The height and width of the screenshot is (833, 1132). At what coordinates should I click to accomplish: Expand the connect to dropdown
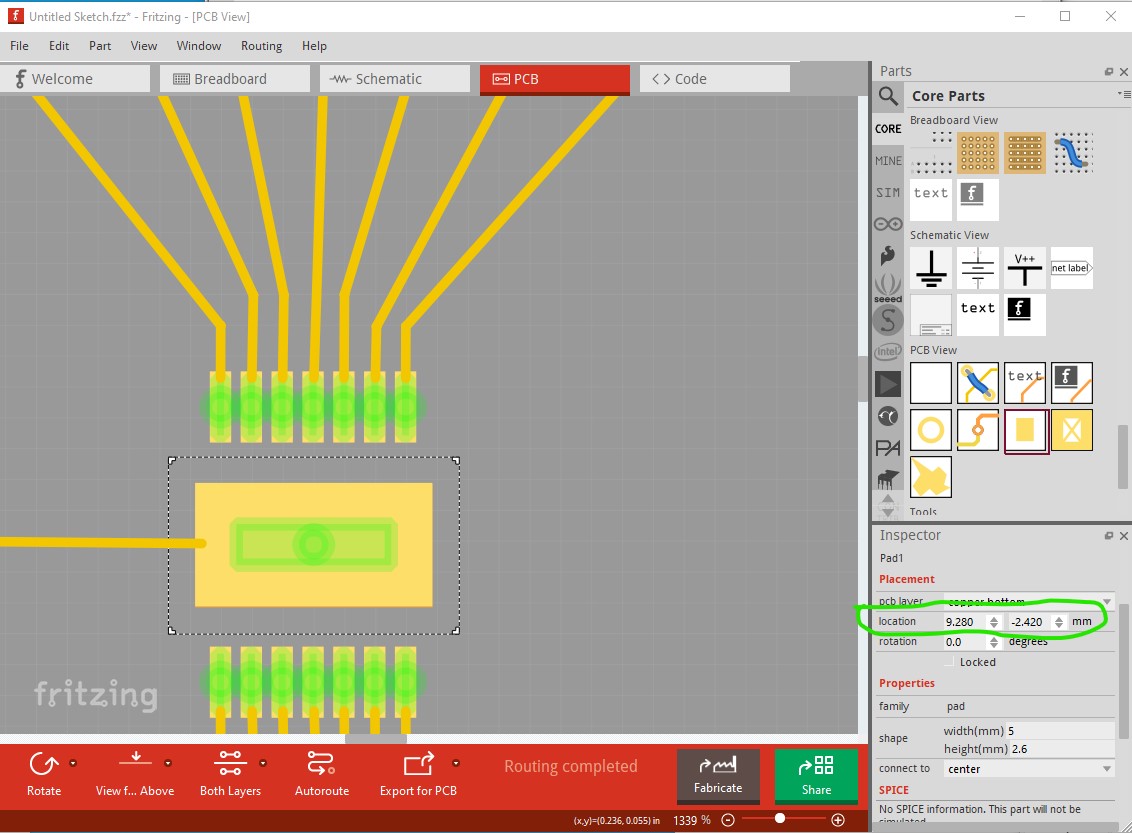(x=1029, y=769)
